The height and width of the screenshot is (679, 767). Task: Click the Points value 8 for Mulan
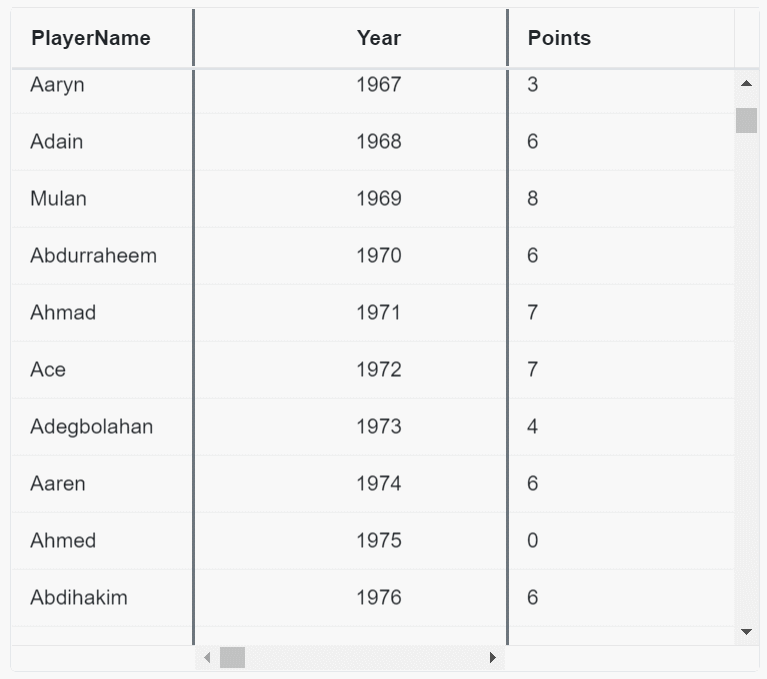(533, 199)
